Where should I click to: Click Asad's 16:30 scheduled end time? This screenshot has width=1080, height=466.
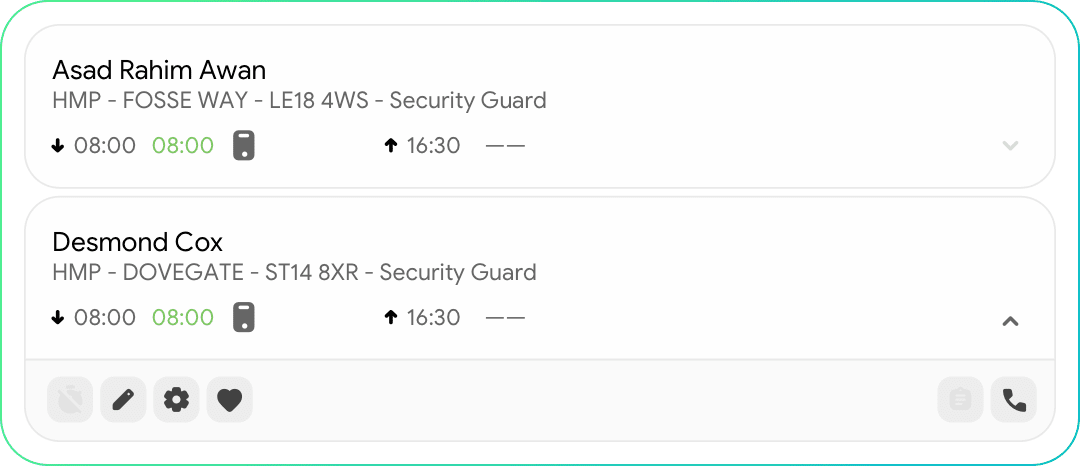(x=433, y=146)
